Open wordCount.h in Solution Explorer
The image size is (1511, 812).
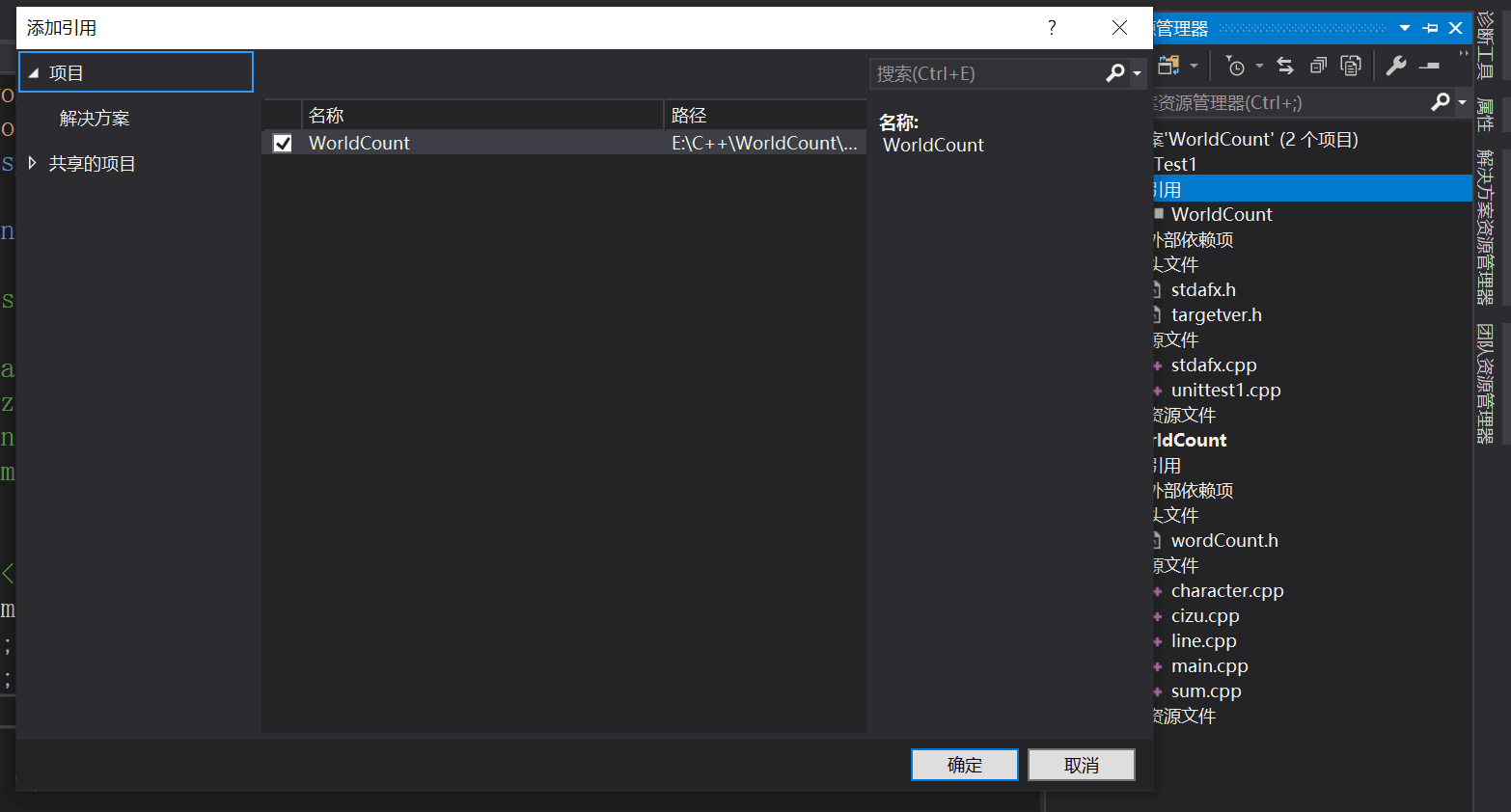(1224, 540)
